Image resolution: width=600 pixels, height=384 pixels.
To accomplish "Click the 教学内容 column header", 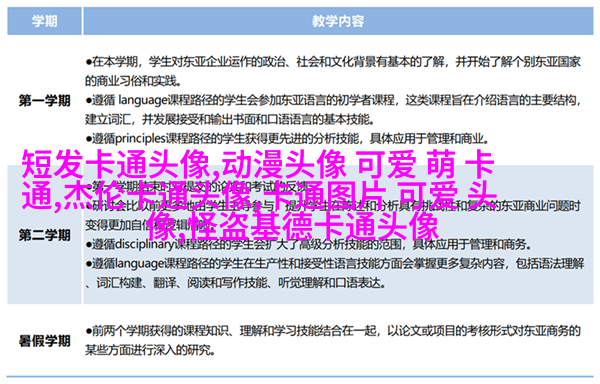I will point(338,21).
